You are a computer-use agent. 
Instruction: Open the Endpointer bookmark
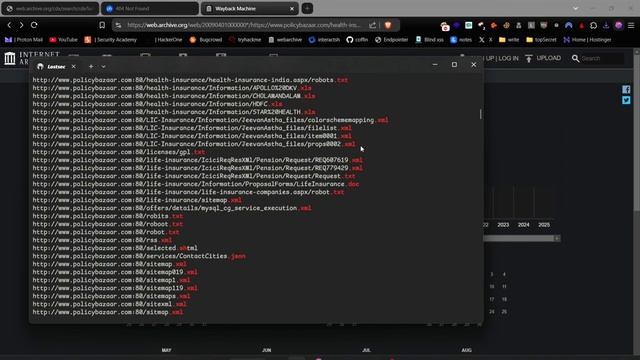pyautogui.click(x=391, y=40)
